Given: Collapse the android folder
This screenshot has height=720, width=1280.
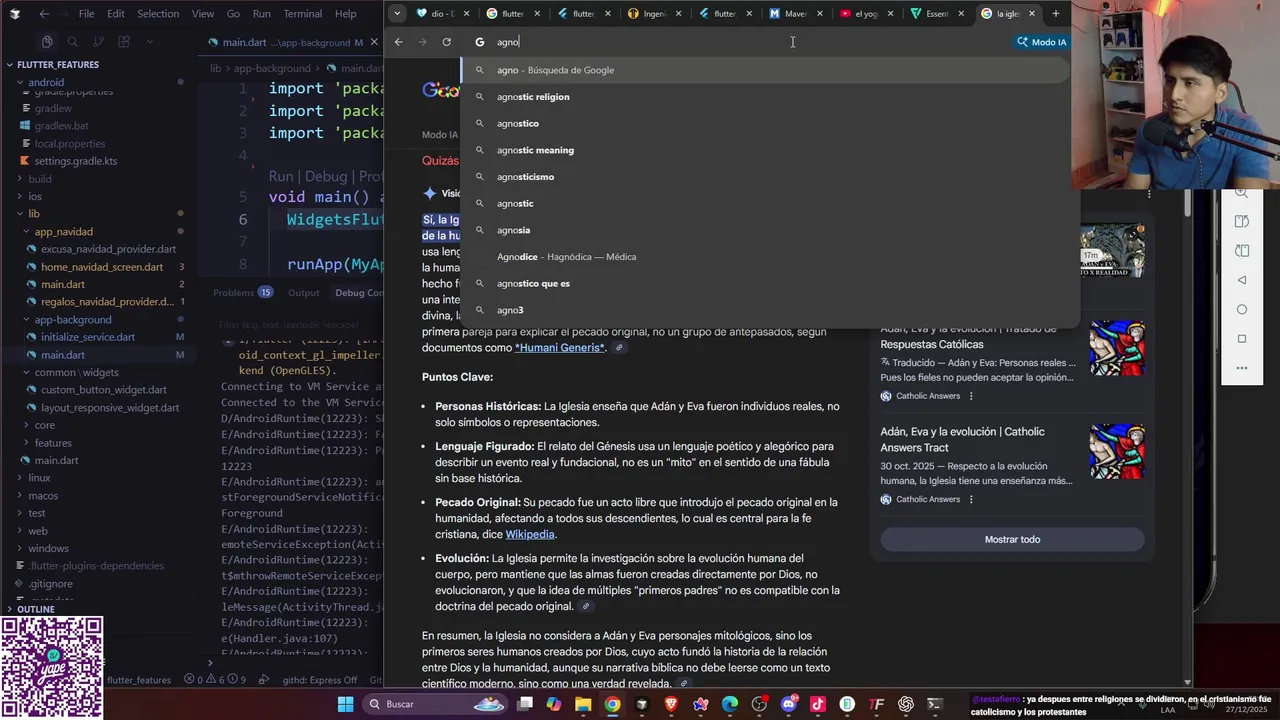Looking at the screenshot, I should point(45,82).
